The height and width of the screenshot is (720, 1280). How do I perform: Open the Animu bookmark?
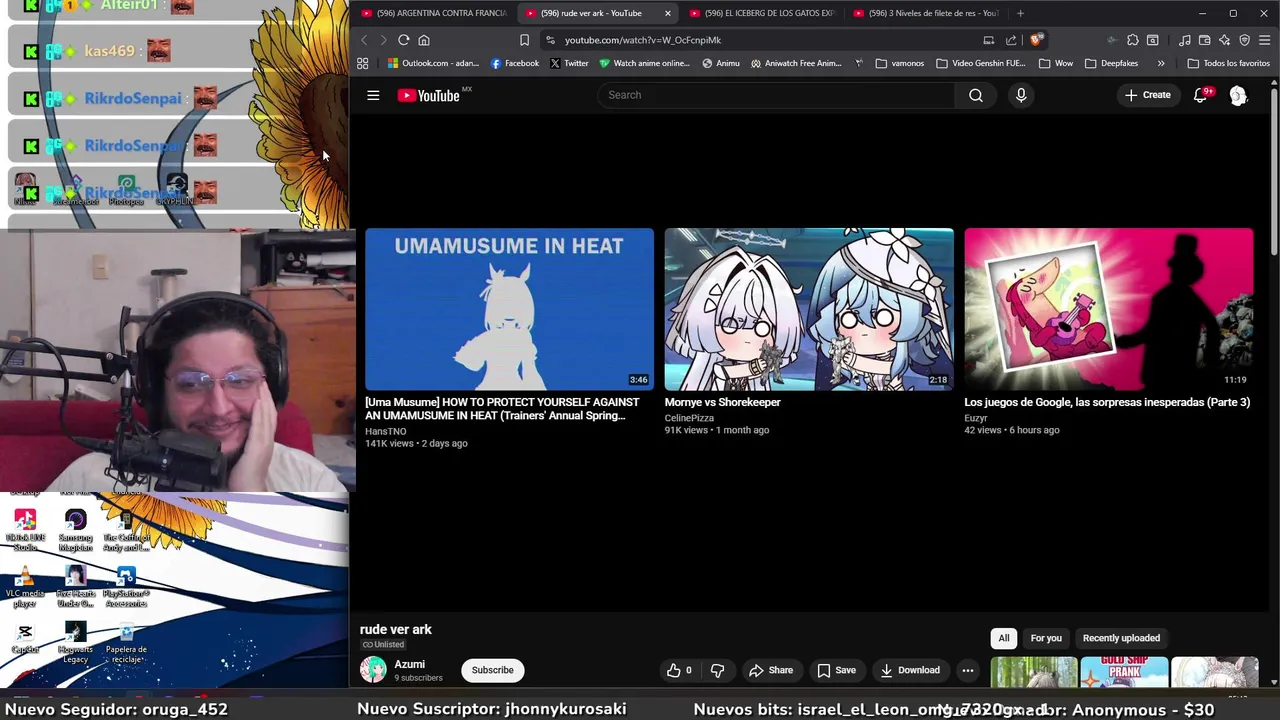(721, 63)
